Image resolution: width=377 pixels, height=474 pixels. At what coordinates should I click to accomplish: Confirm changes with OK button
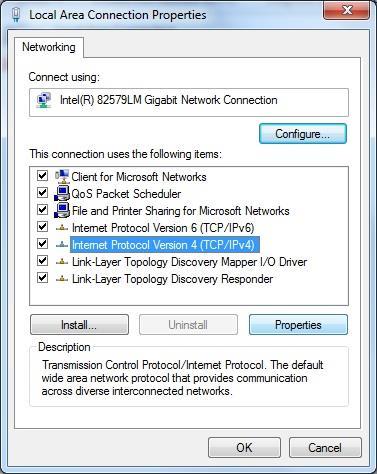244,448
